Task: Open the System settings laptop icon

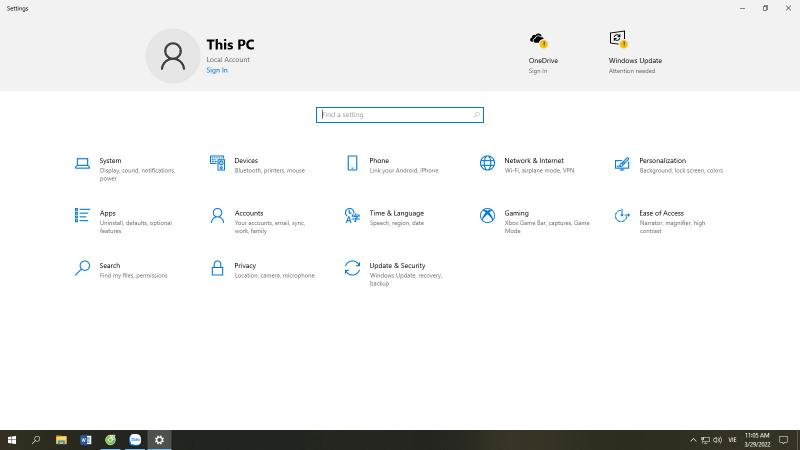Action: click(82, 163)
